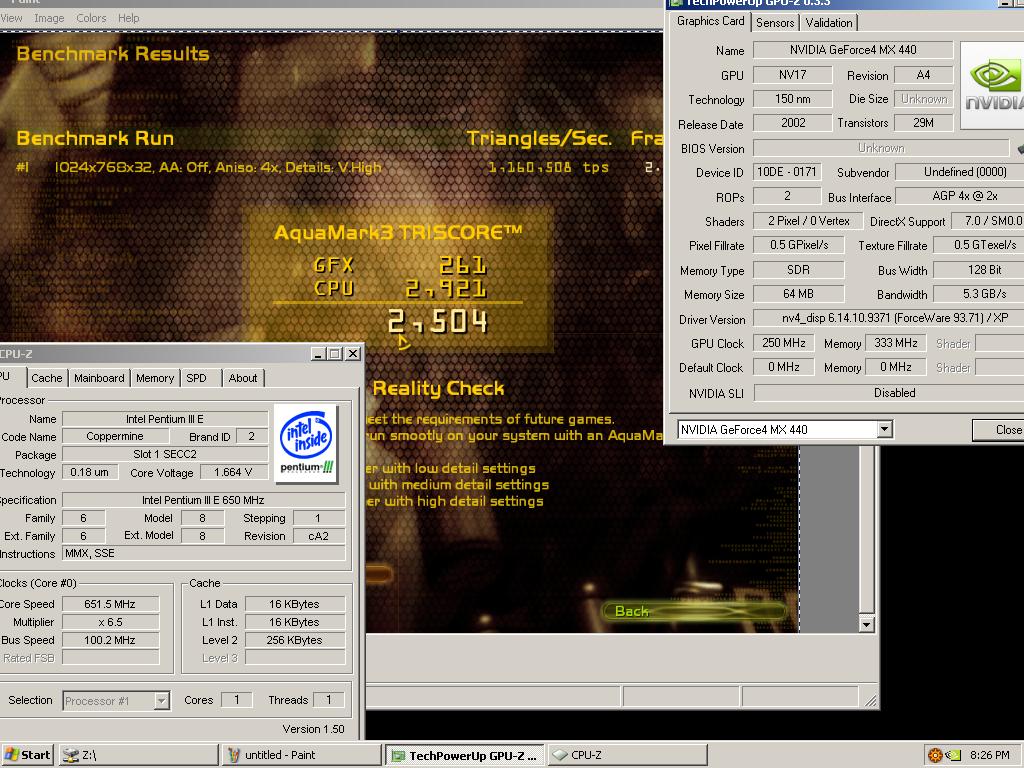The width and height of the screenshot is (1024, 768).
Task: Click the Memory clock 333 MHz field
Action: 896,343
